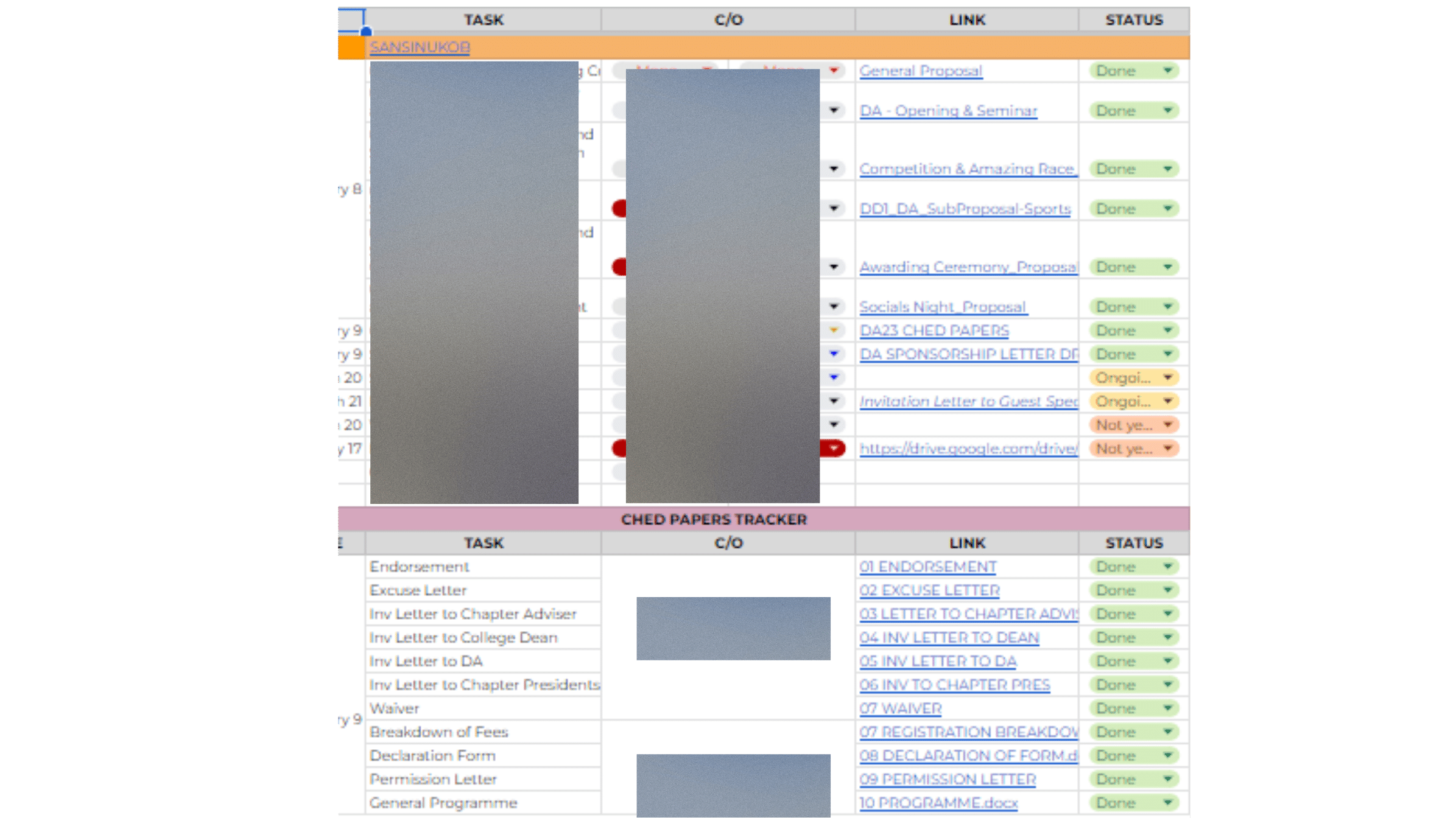Open the Invitation Letter to Guest Speaker link
This screenshot has height=818, width=1456.
tap(968, 402)
